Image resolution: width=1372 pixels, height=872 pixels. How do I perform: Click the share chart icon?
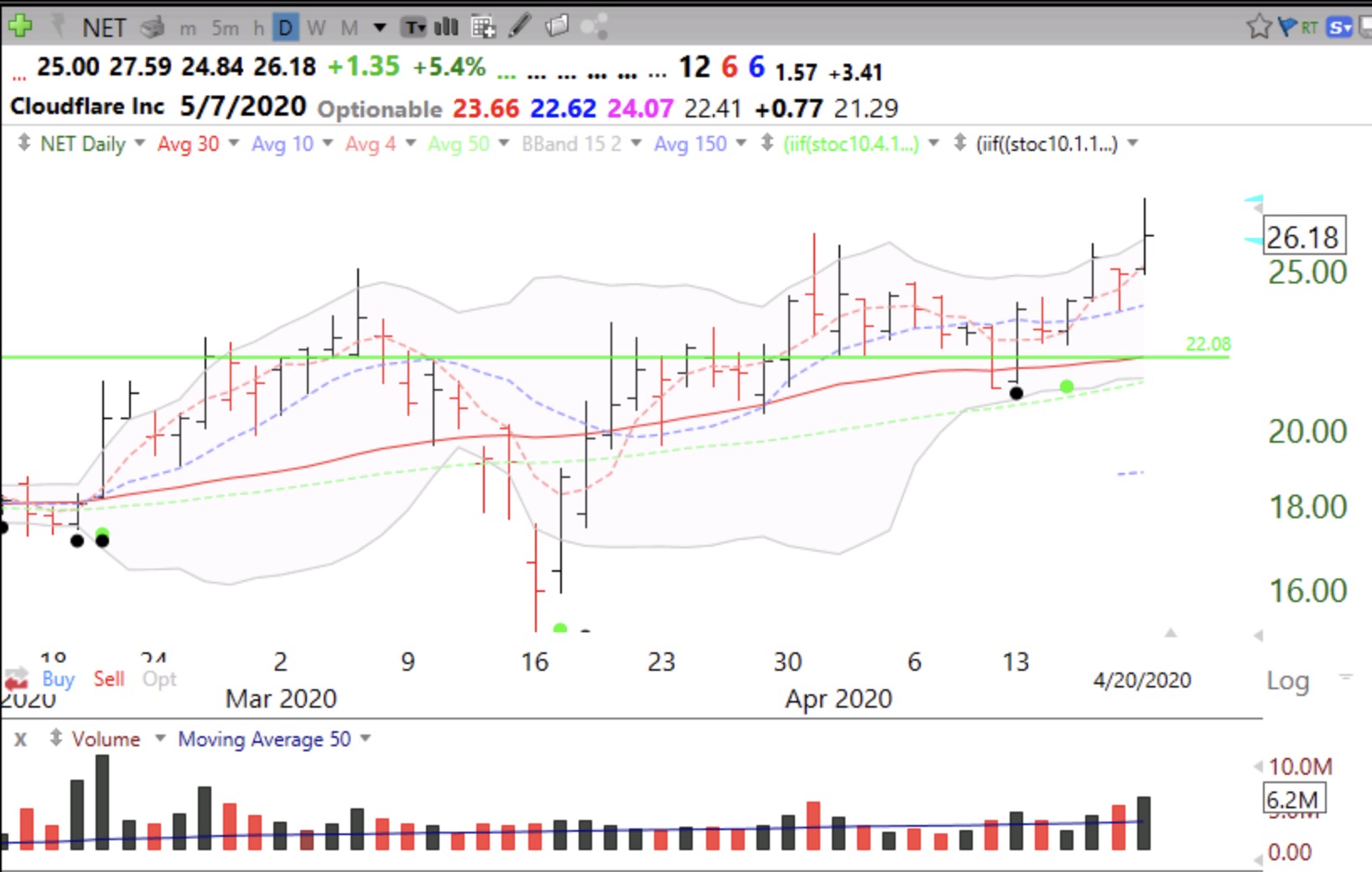594,27
